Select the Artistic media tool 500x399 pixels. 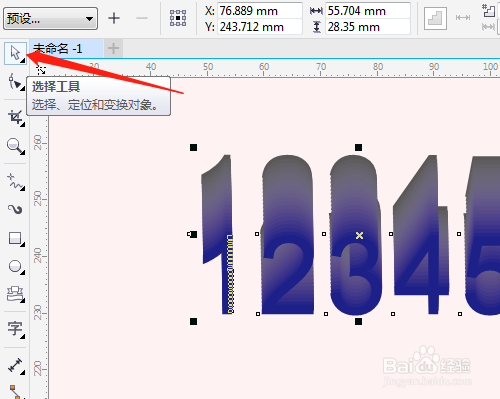pyautogui.click(x=15, y=209)
